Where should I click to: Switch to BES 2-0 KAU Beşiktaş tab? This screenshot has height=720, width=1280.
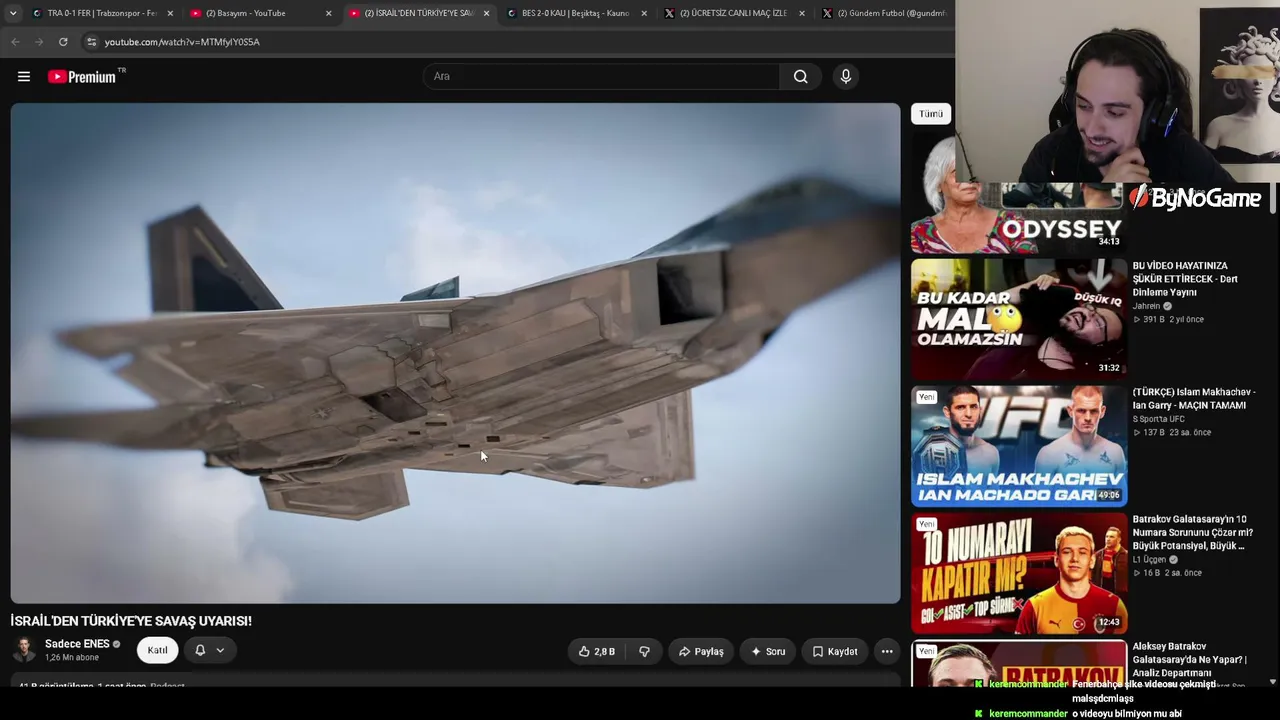575,13
